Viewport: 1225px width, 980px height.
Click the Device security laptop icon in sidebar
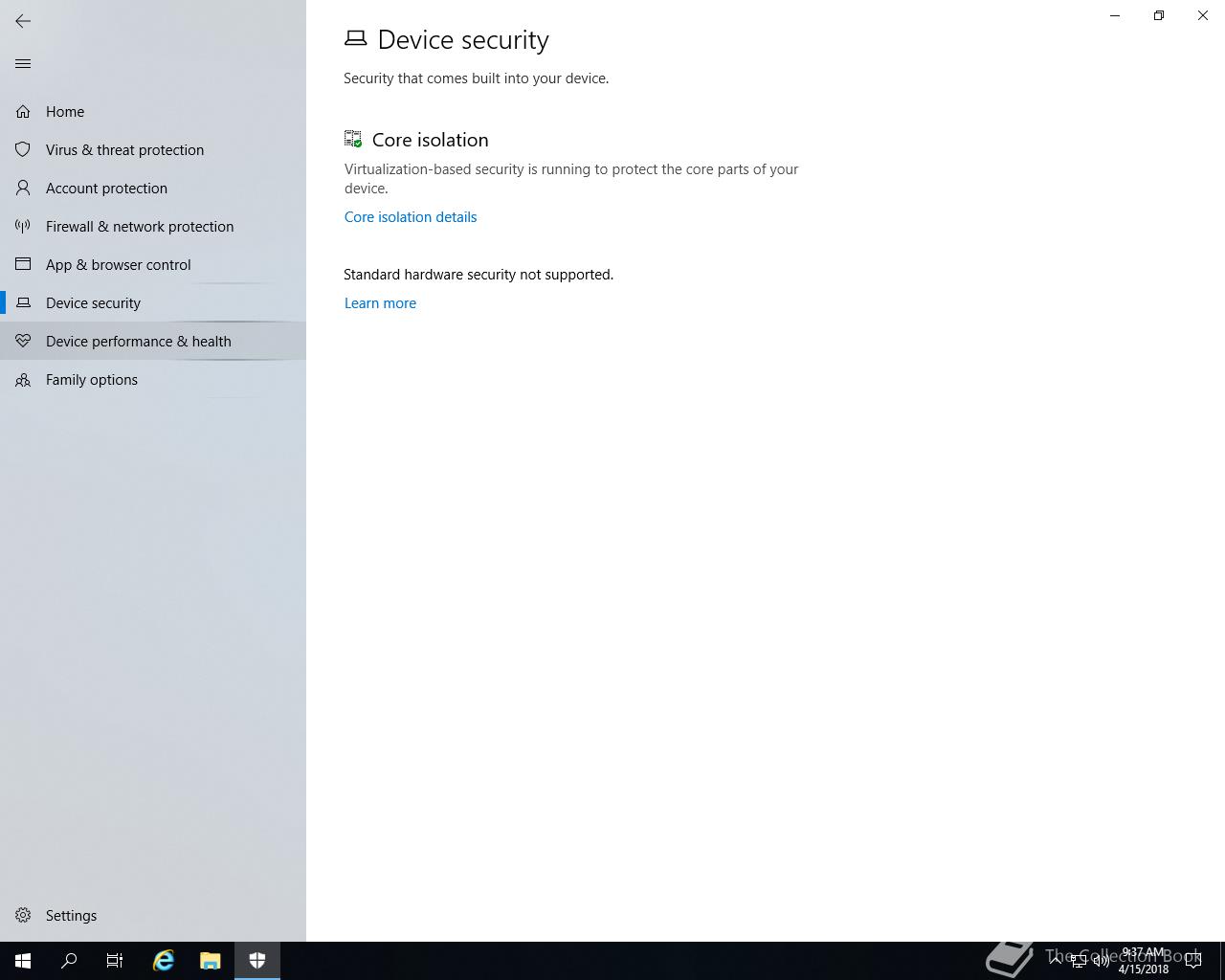point(23,303)
